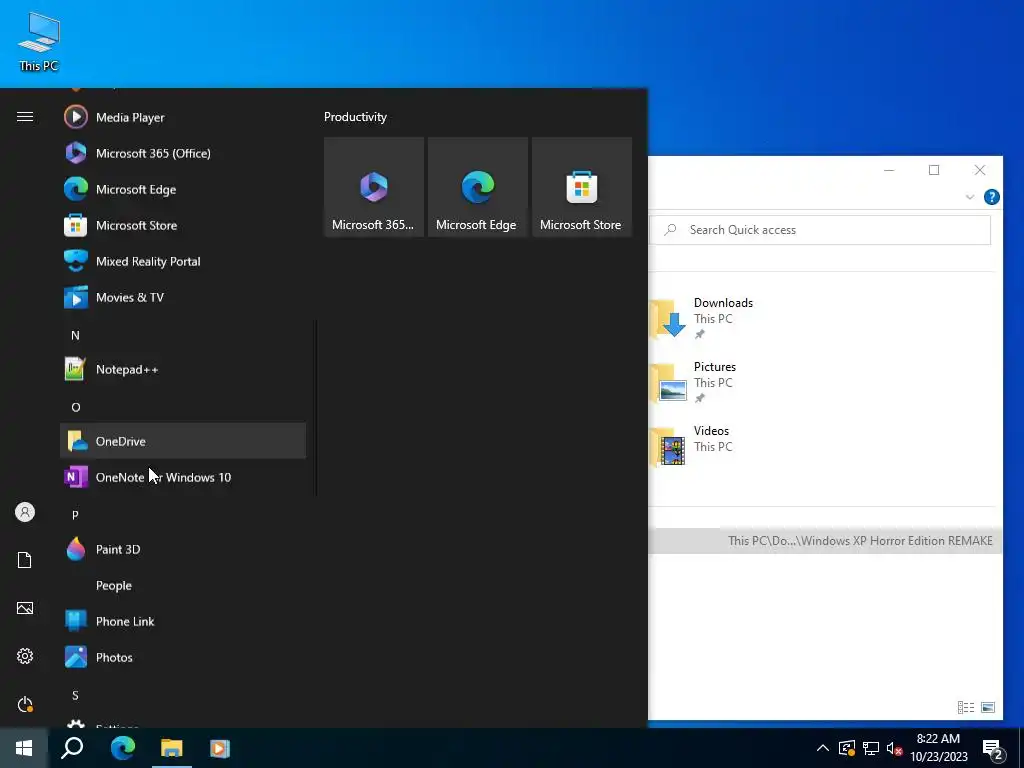1024x768 pixels.
Task: Click the Microsoft 365 productivity tile
Action: pos(374,187)
